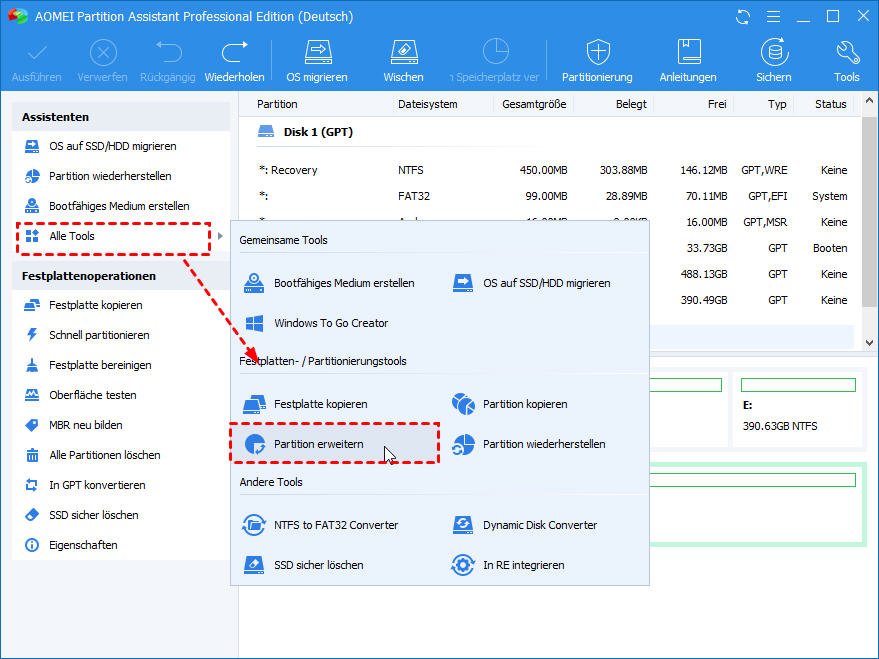Click scroll down arrow of partition list
Image resolution: width=879 pixels, height=659 pixels.
coord(869,342)
